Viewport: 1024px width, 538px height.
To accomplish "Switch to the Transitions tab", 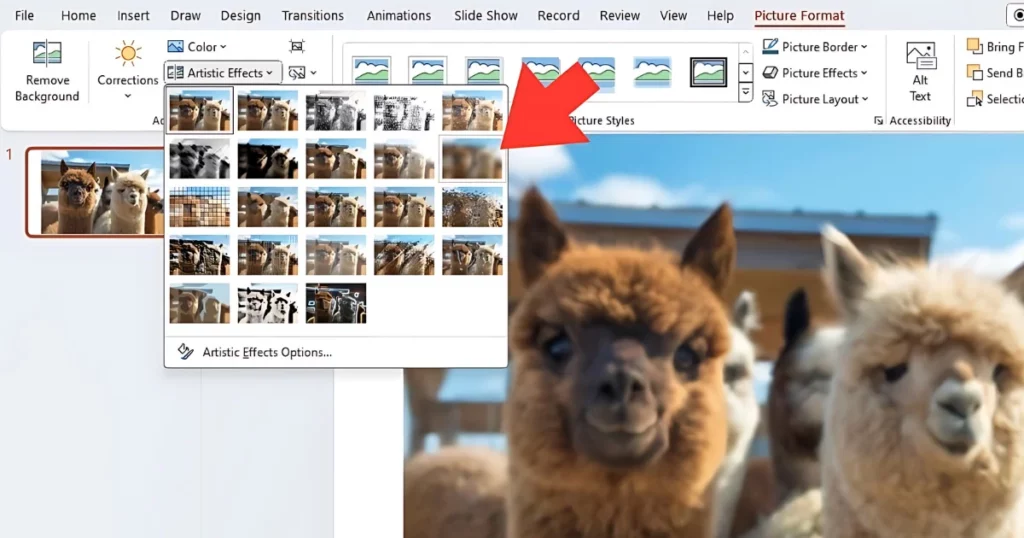I will point(313,16).
